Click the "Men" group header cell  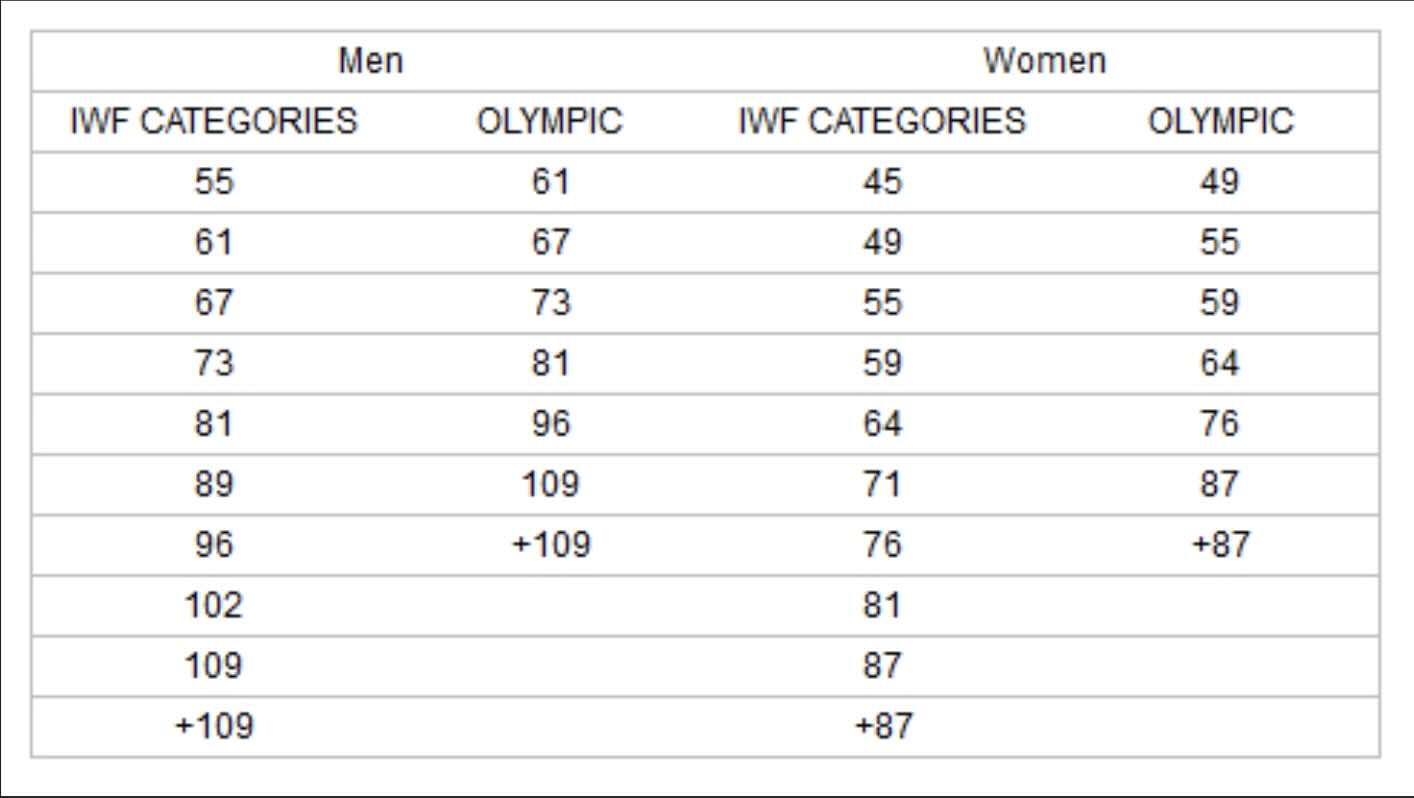click(371, 61)
